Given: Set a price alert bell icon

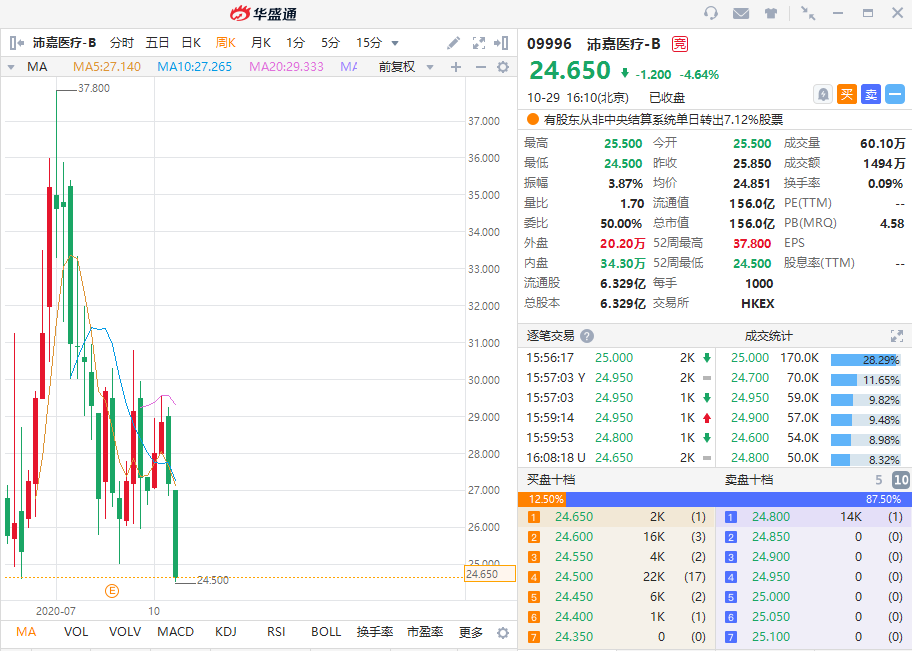Looking at the screenshot, I should pos(822,94).
